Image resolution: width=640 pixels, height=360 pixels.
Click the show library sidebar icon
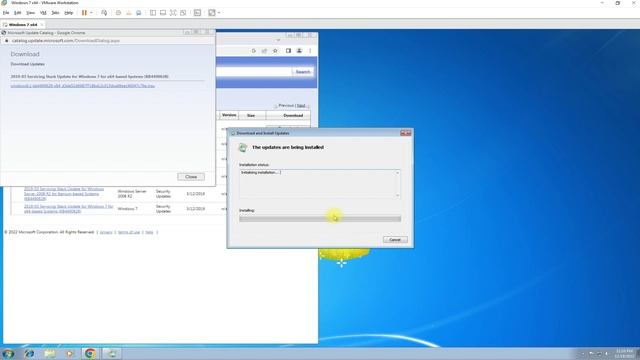pos(153,13)
